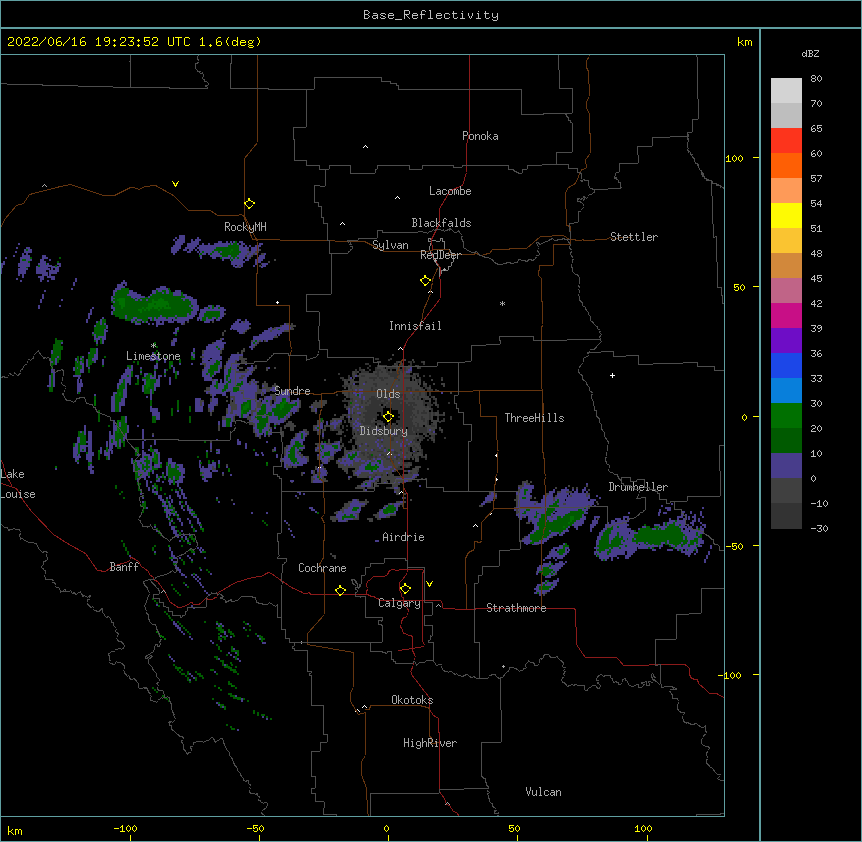This screenshot has width=862, height=842.
Task: Click the RedDeer city label
Action: coord(440,255)
